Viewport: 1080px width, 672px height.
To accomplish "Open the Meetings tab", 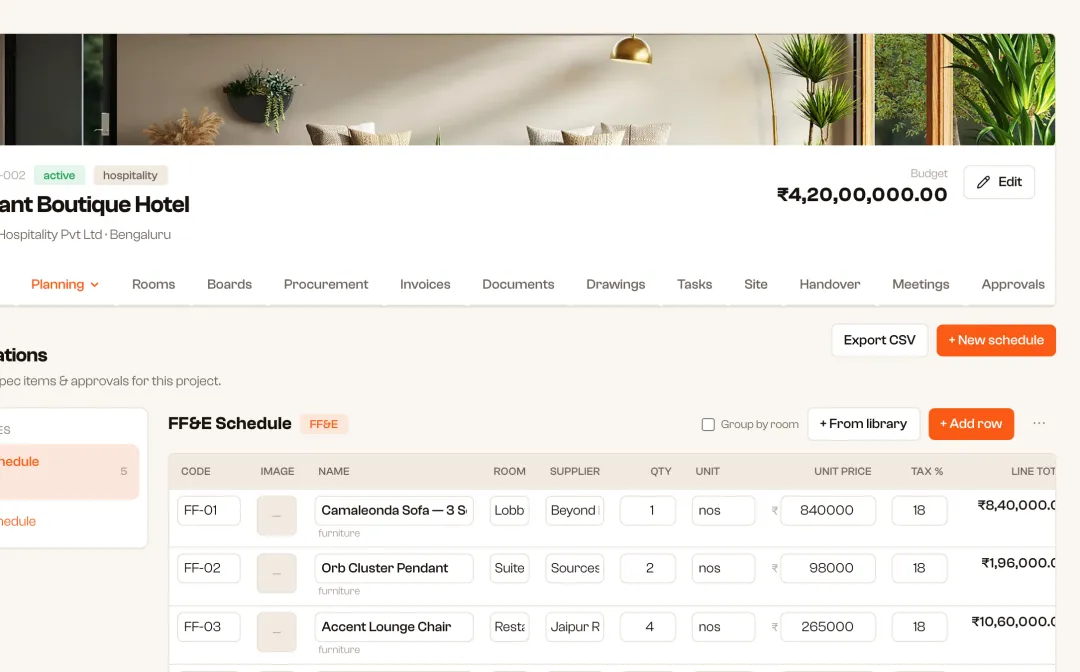I will pyautogui.click(x=920, y=284).
